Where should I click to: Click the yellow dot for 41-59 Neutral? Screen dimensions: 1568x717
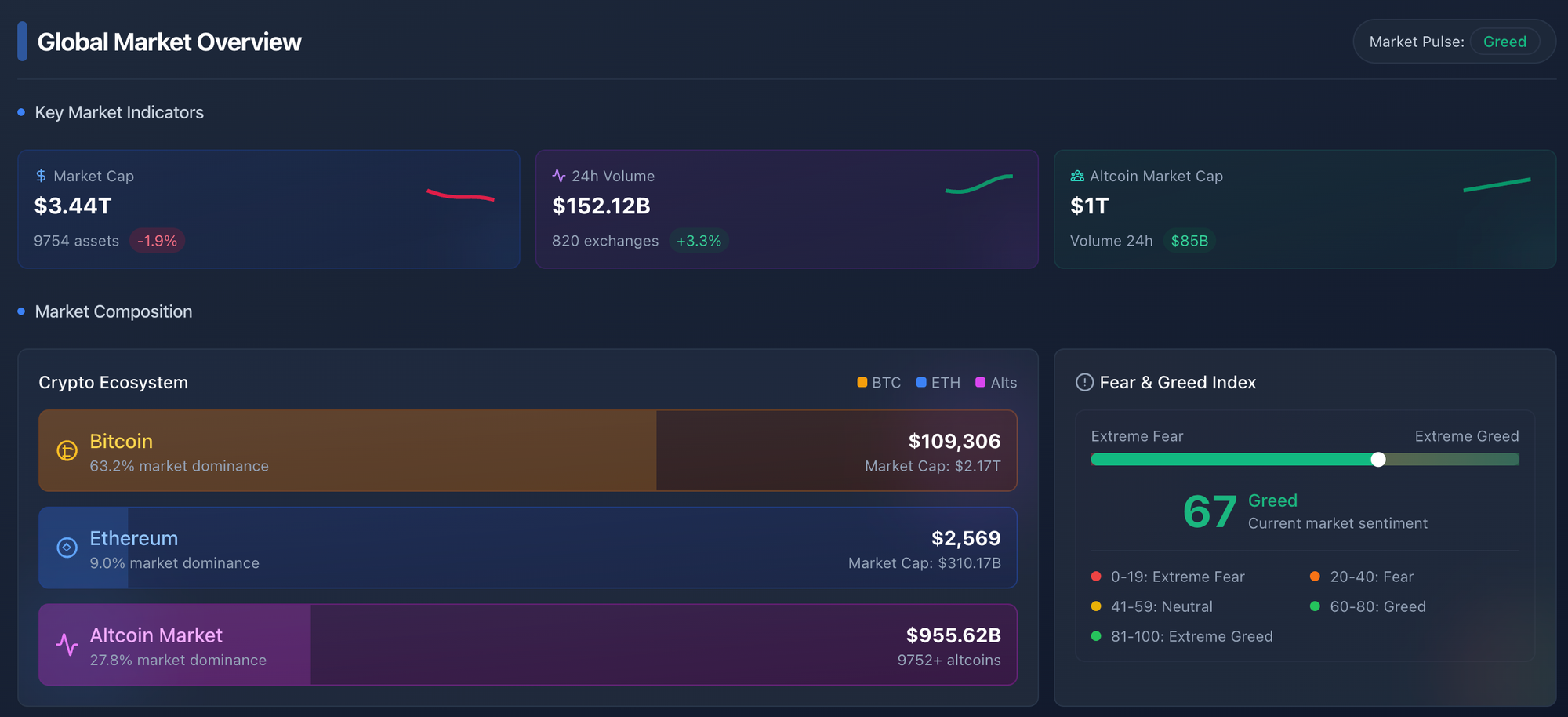(1096, 606)
